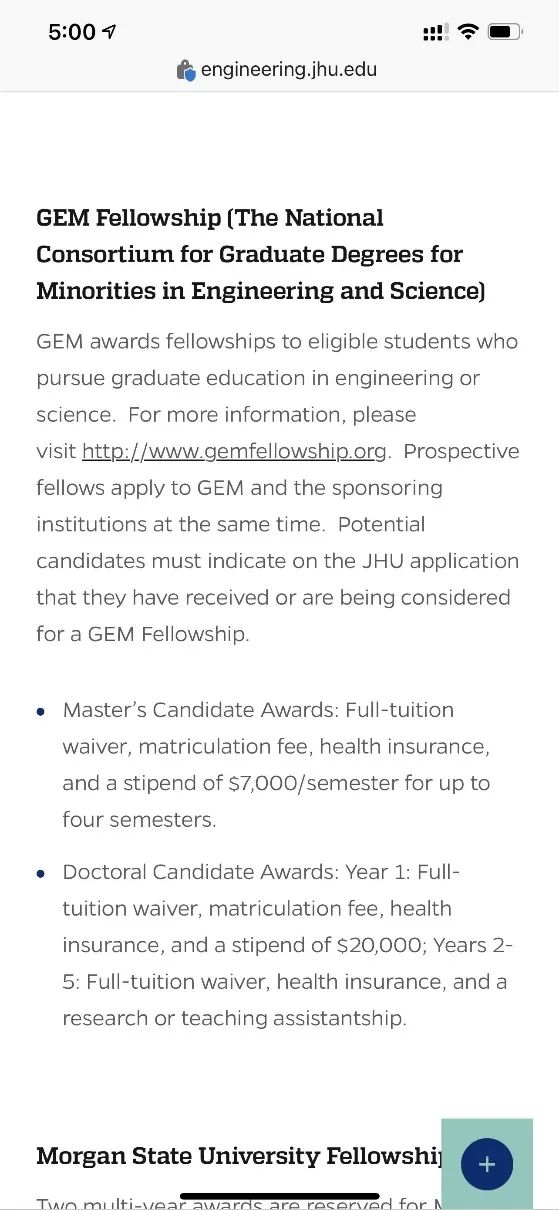Screen dimensions: 559x1210
Task: Tap the blue plus floating button
Action: pos(487,1164)
